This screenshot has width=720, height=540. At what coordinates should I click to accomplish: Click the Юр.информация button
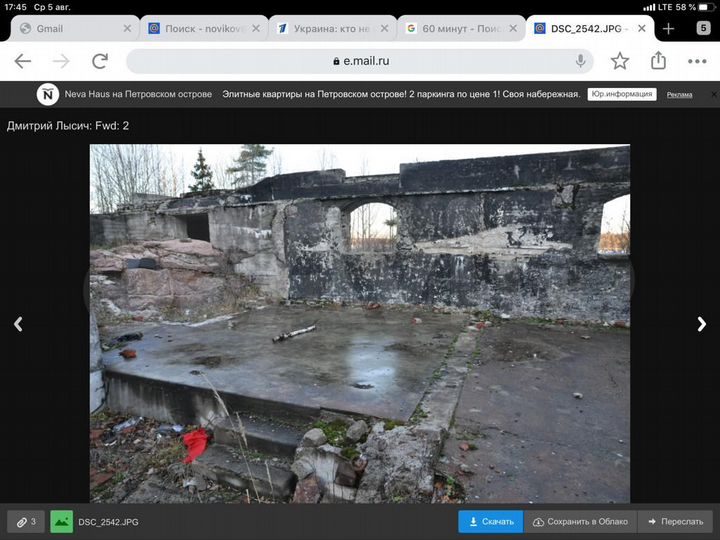[x=622, y=94]
